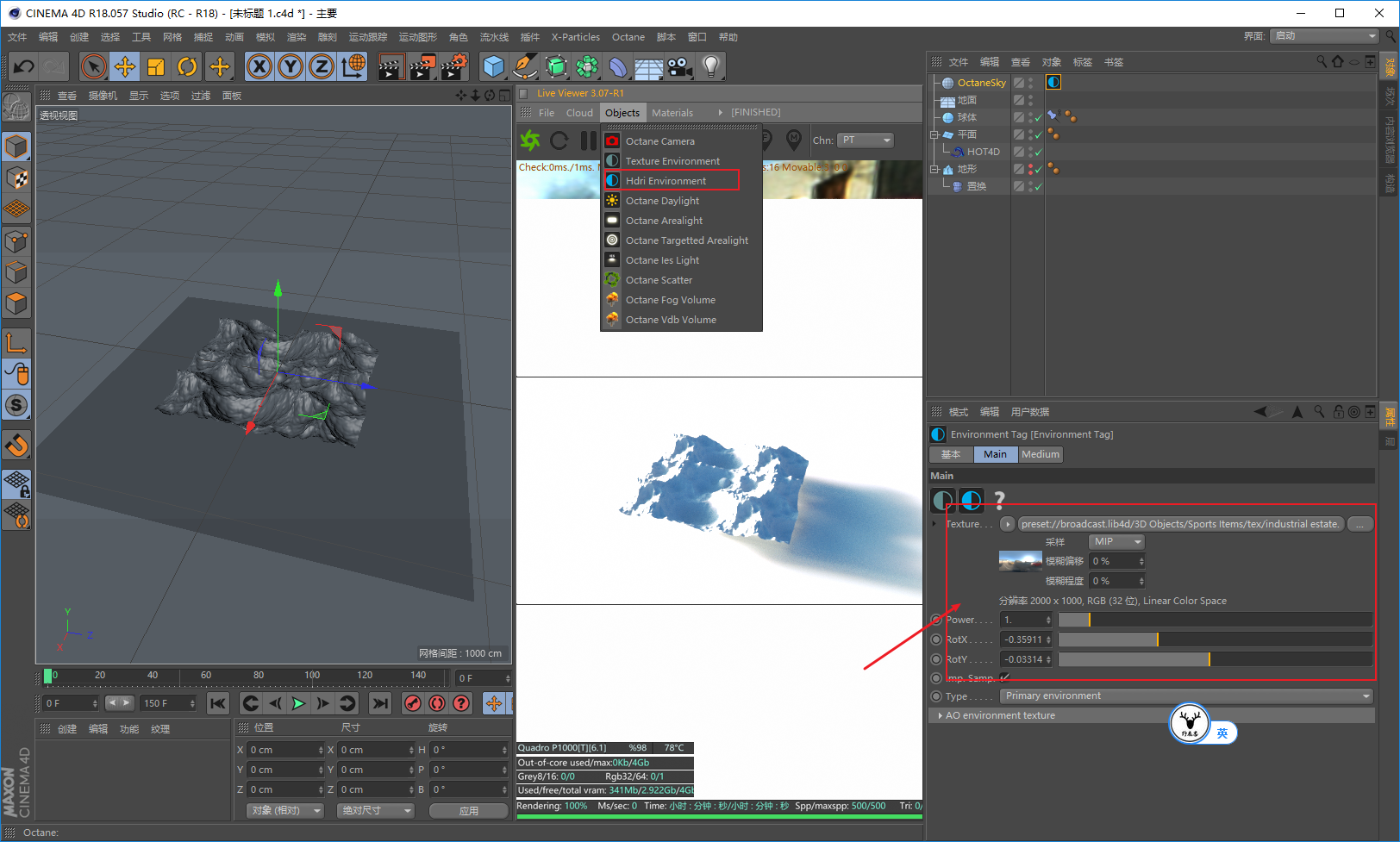Viewport: 1400px width, 842px height.
Task: Open the 界面 layout dropdown showing 启动
Action: point(1324,36)
